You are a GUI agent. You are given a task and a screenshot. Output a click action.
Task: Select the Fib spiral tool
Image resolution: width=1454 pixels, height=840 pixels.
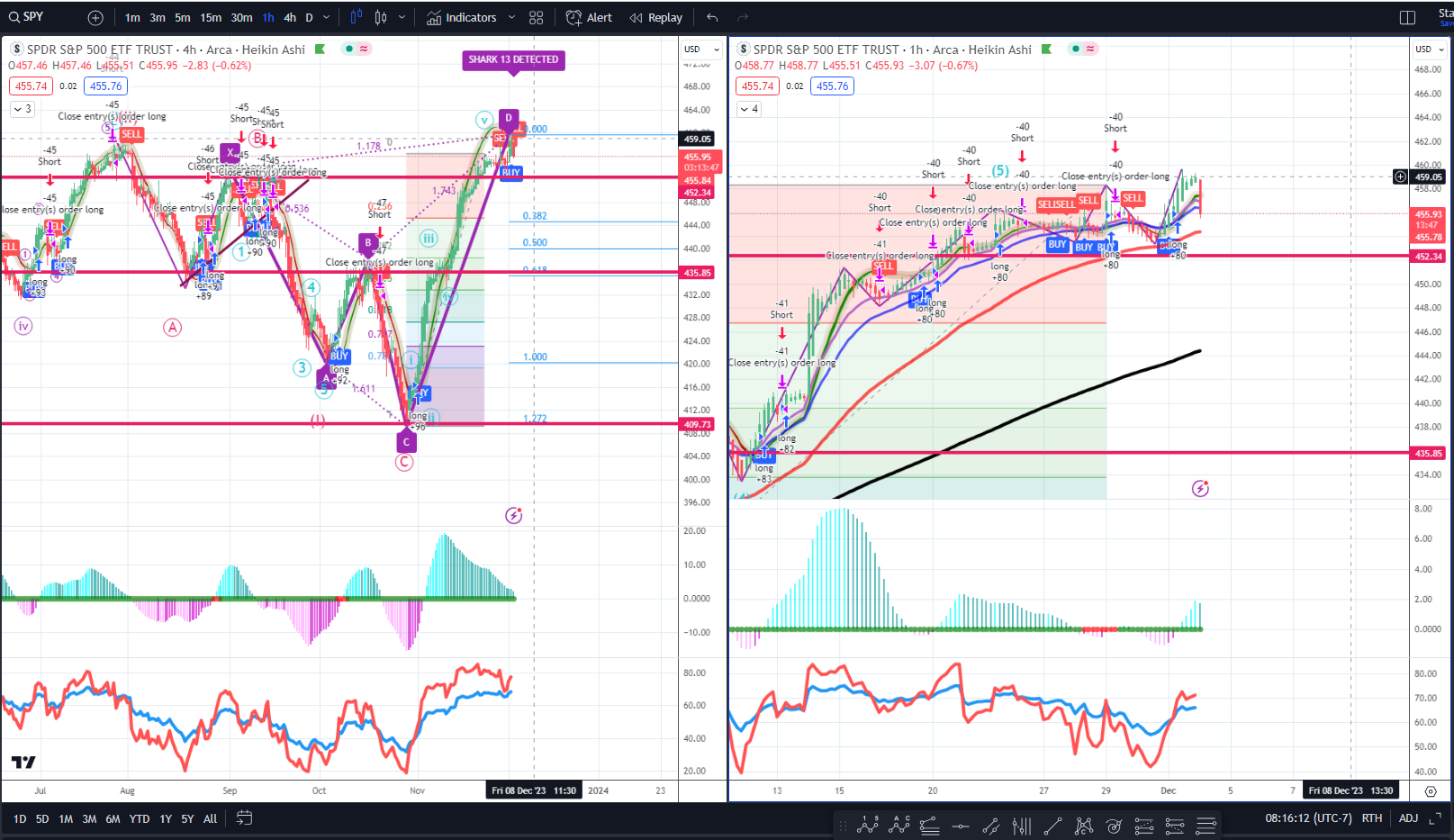point(1115,824)
